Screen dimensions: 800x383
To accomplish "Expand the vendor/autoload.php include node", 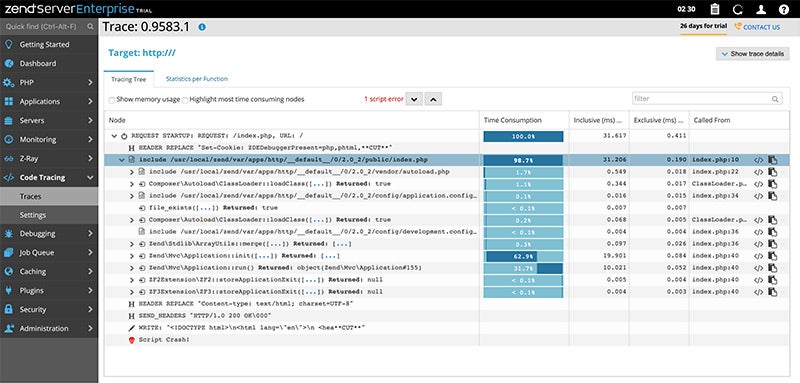I will [132, 172].
